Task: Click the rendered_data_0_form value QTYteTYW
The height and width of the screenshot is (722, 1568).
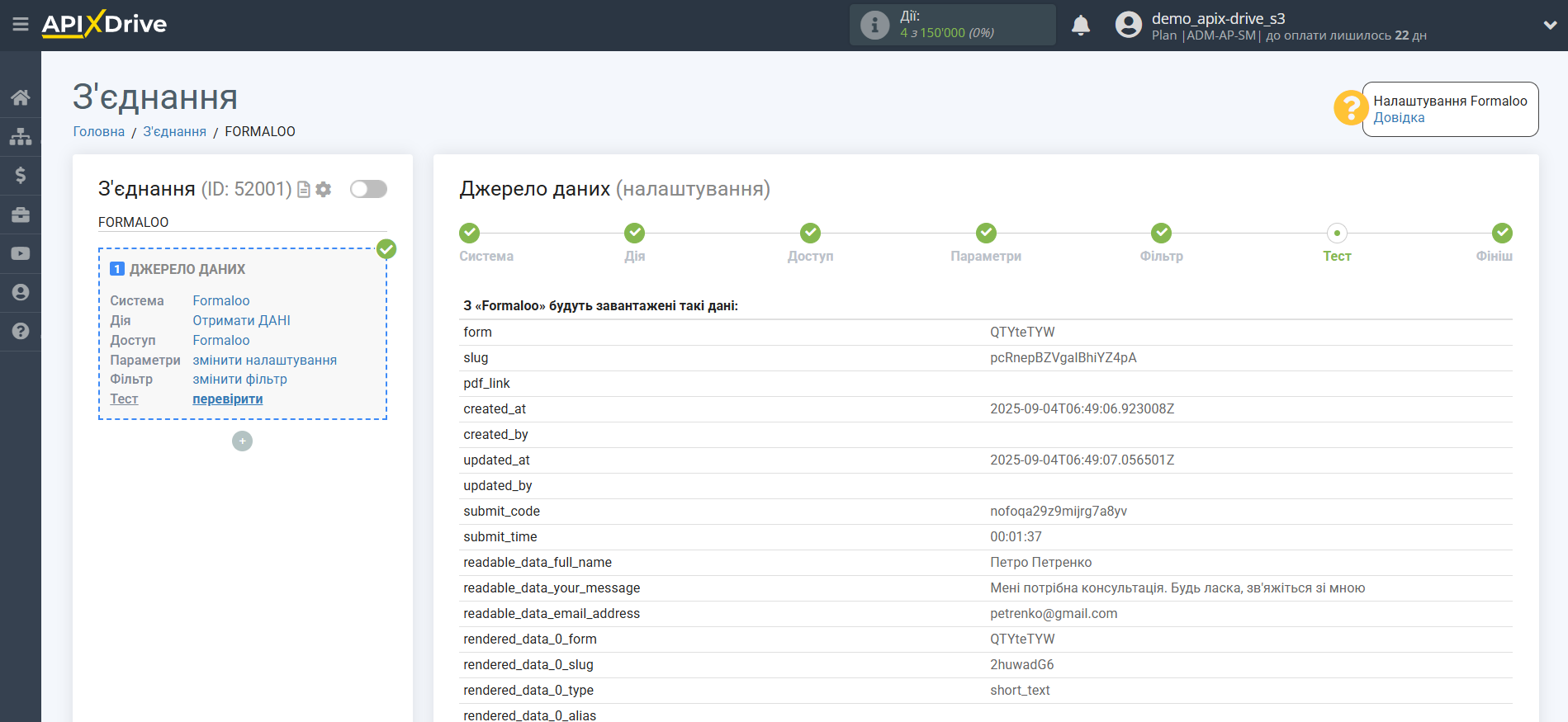Action: tap(1022, 639)
